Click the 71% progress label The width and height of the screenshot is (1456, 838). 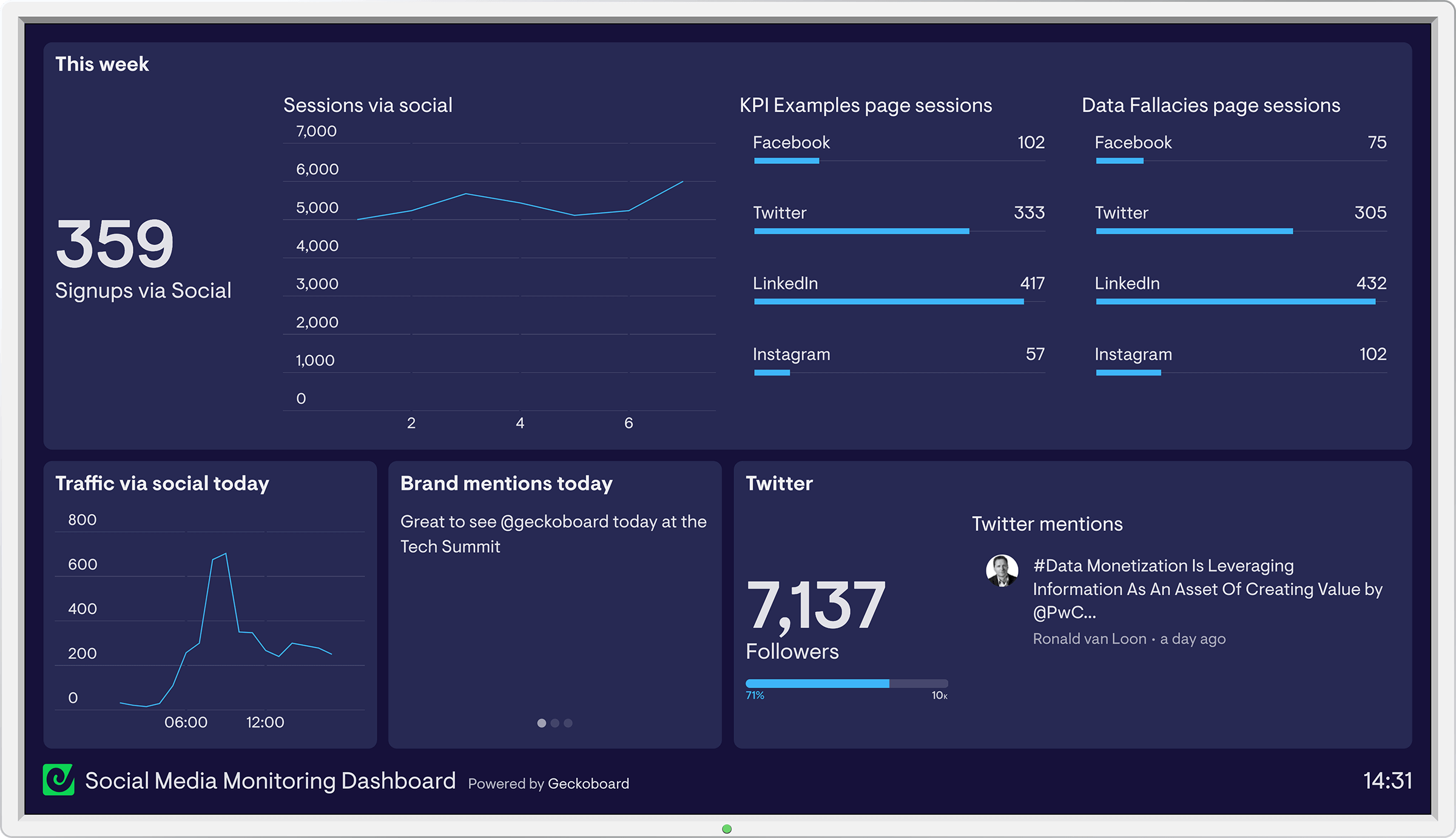click(x=755, y=695)
